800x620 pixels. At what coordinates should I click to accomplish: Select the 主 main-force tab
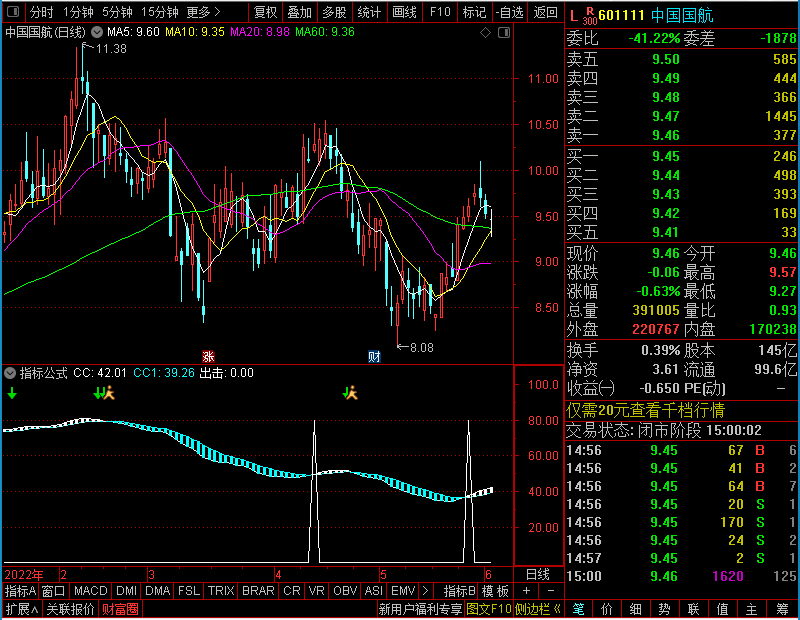[x=751, y=609]
